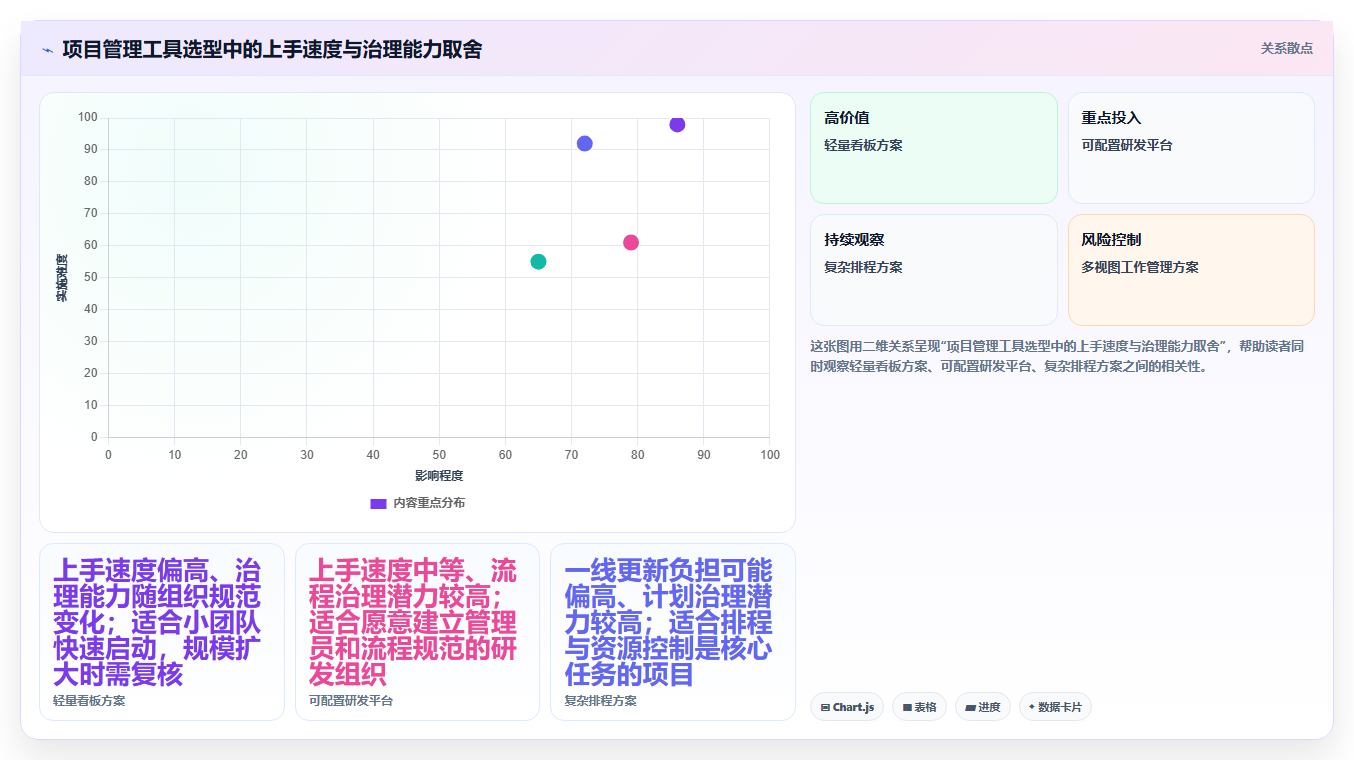Image resolution: width=1354 pixels, height=760 pixels.
Task: Select the Chart.js tag chip
Action: tap(847, 707)
